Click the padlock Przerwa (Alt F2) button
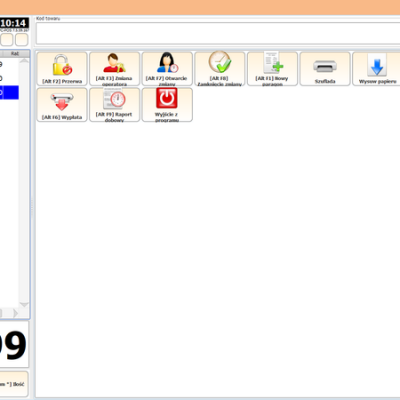The image size is (400, 400). pos(62,69)
